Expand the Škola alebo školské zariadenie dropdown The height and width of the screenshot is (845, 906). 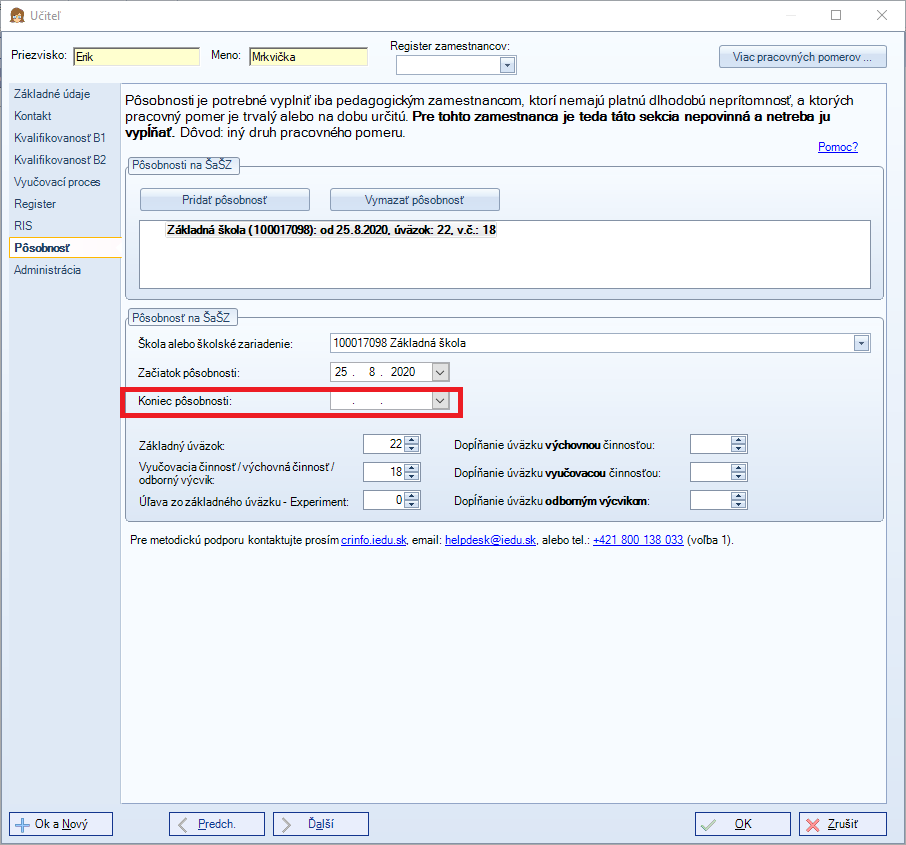tap(861, 343)
